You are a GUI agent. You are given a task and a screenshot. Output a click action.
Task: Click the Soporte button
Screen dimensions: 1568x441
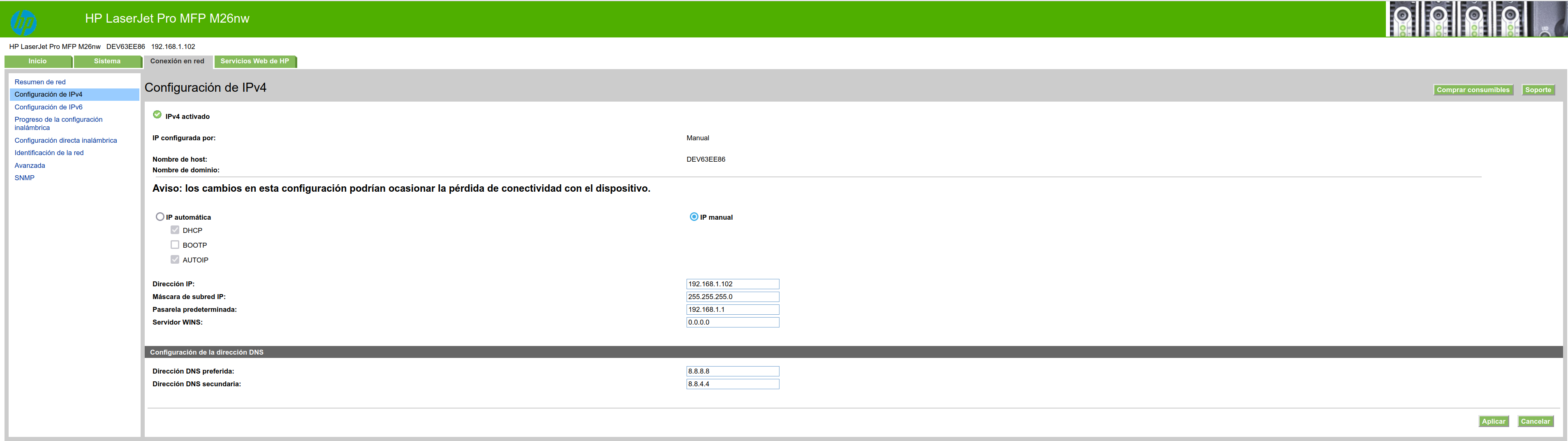coord(1538,90)
